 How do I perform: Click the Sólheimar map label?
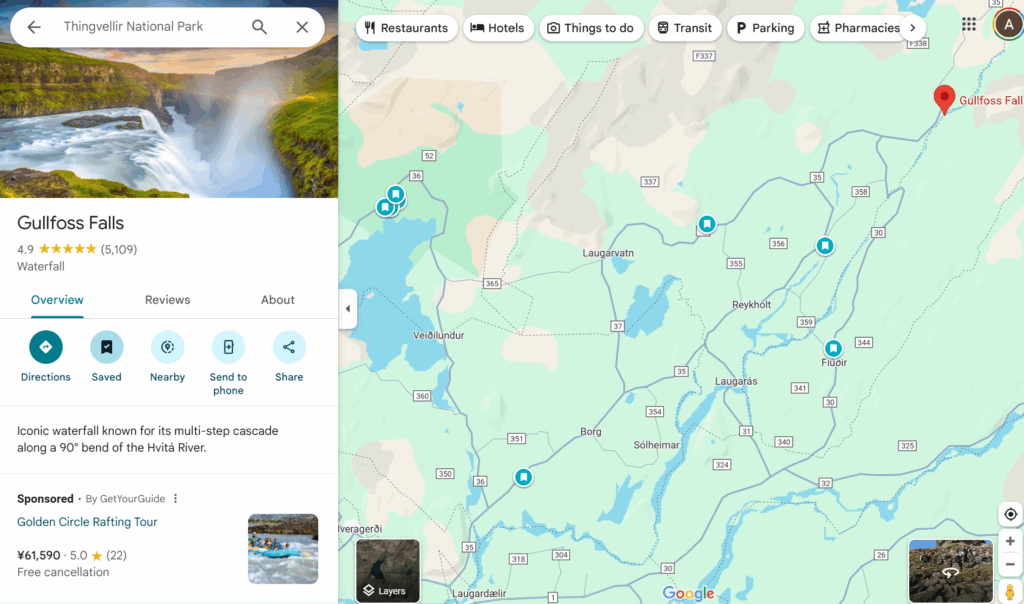656,445
